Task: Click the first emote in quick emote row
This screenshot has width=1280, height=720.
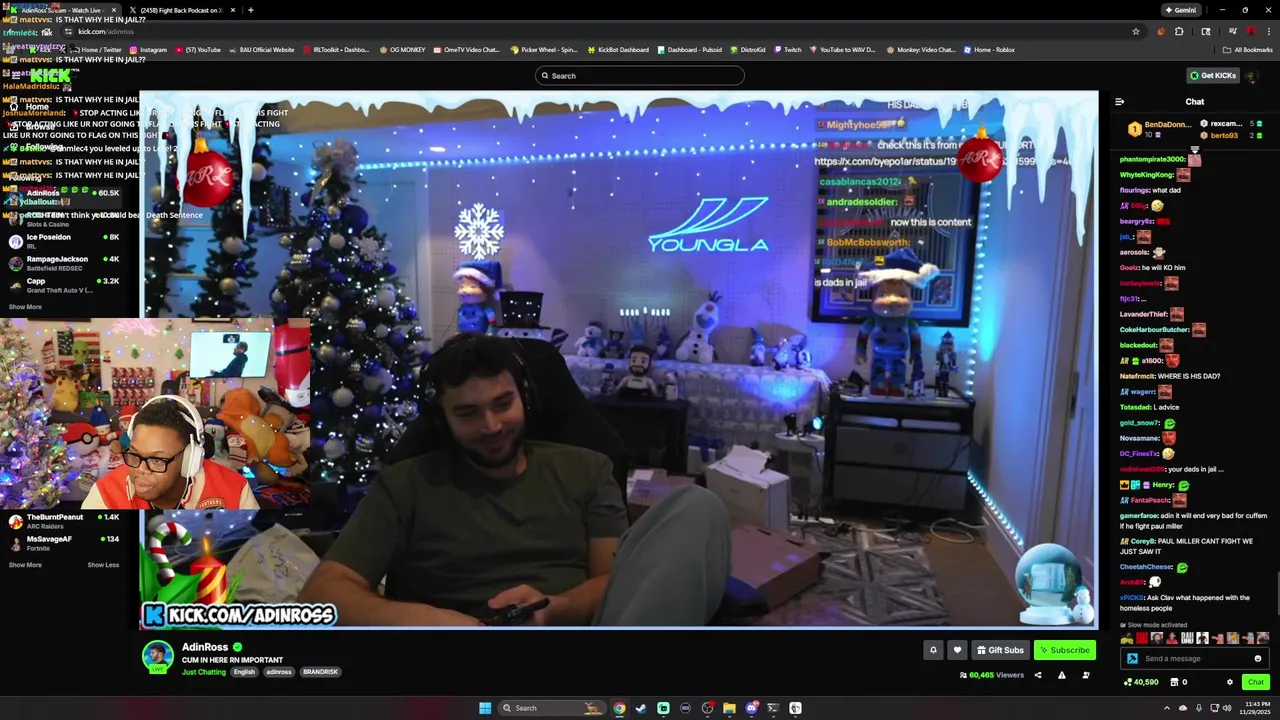Action: (1127, 639)
